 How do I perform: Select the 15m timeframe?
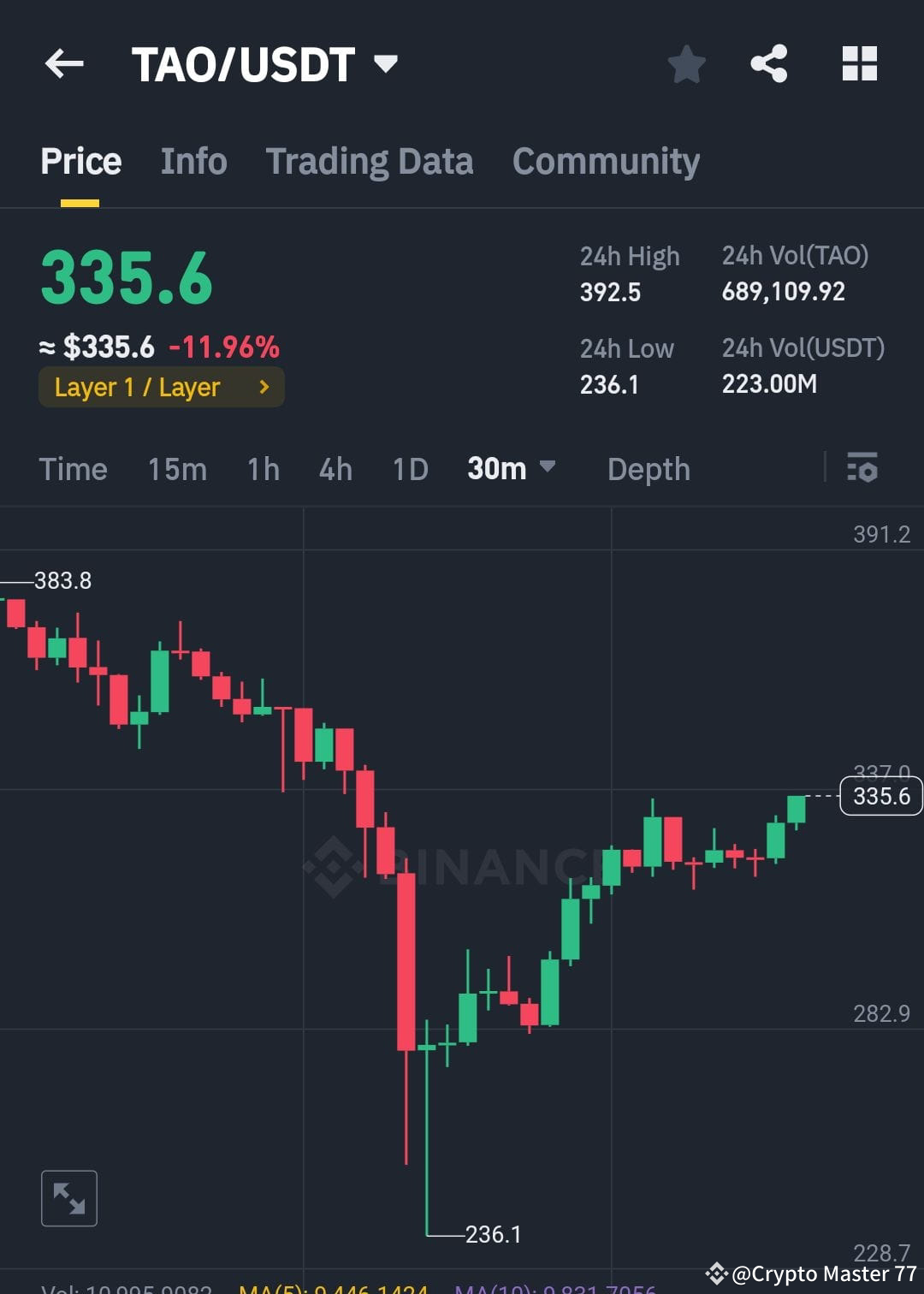[x=176, y=469]
